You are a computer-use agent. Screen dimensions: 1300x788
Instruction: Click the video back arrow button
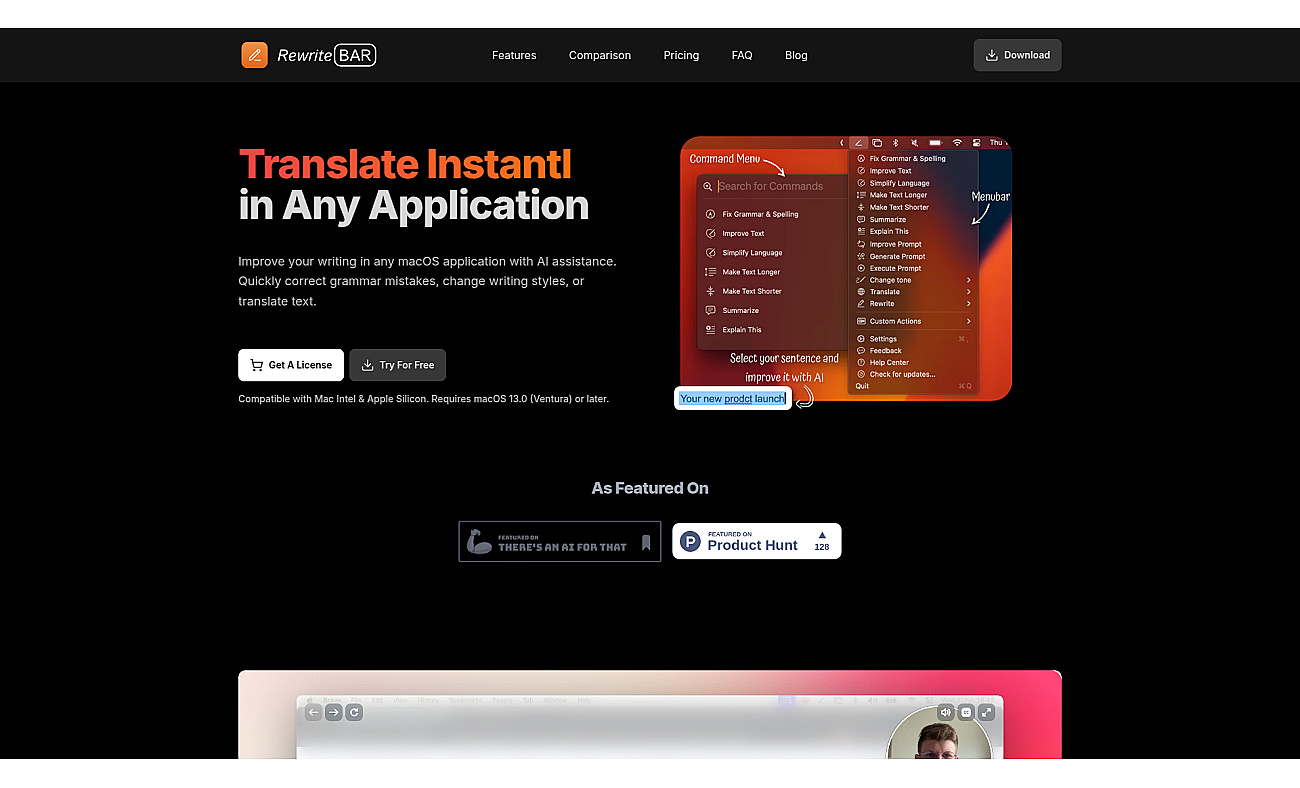tap(314, 712)
